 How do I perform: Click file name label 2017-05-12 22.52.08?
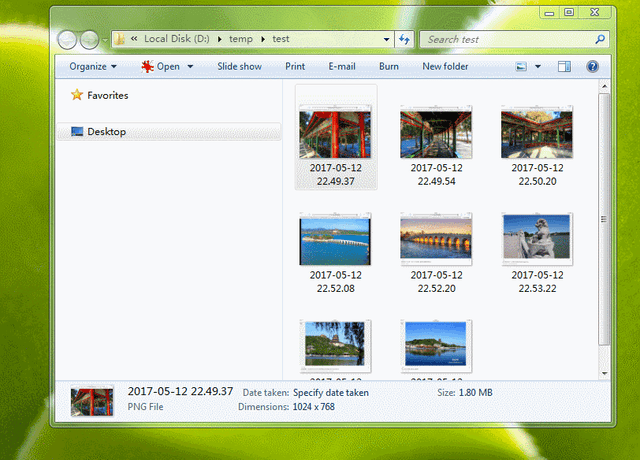coord(336,282)
